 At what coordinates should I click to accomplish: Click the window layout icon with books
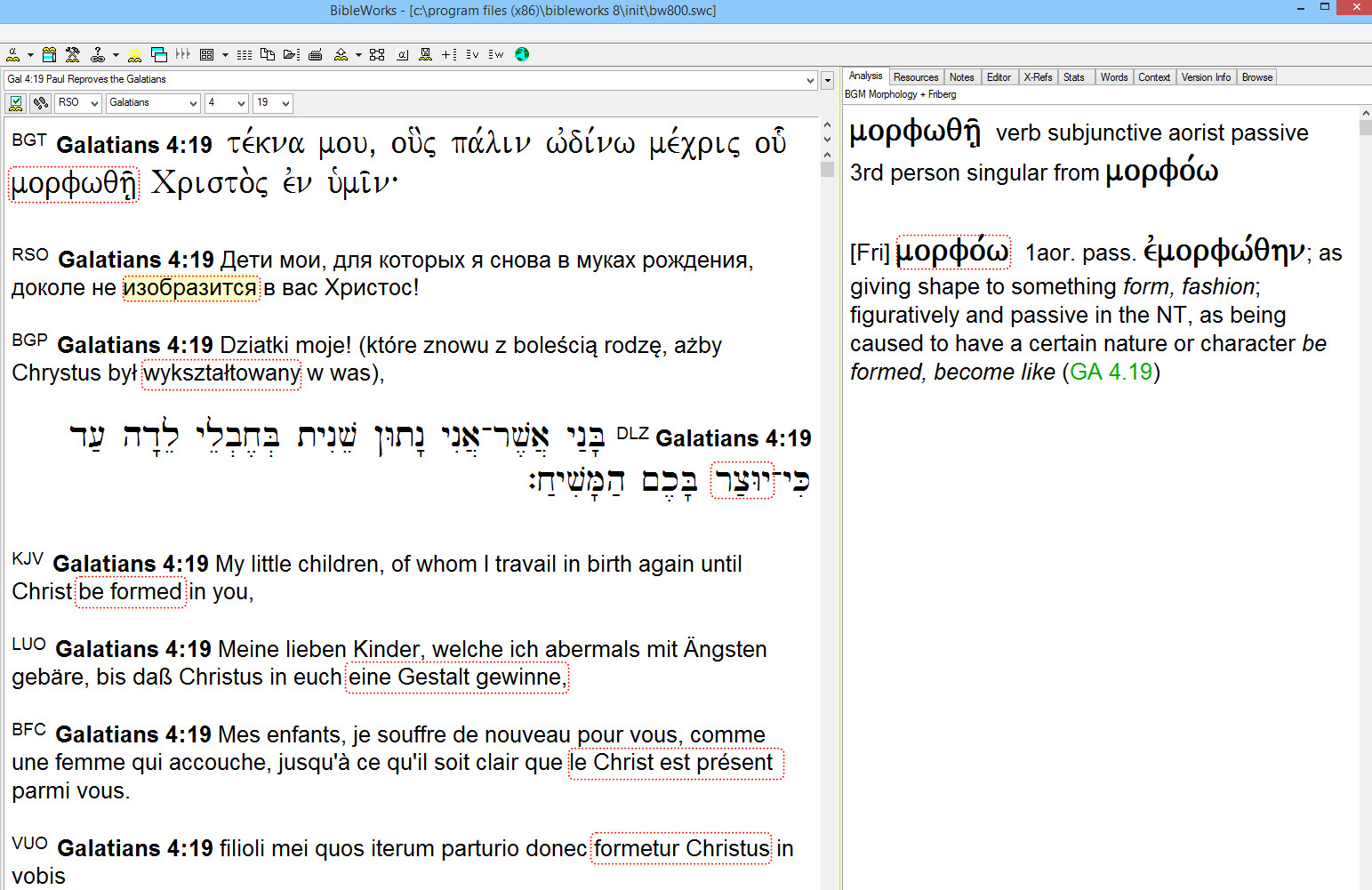(49, 54)
